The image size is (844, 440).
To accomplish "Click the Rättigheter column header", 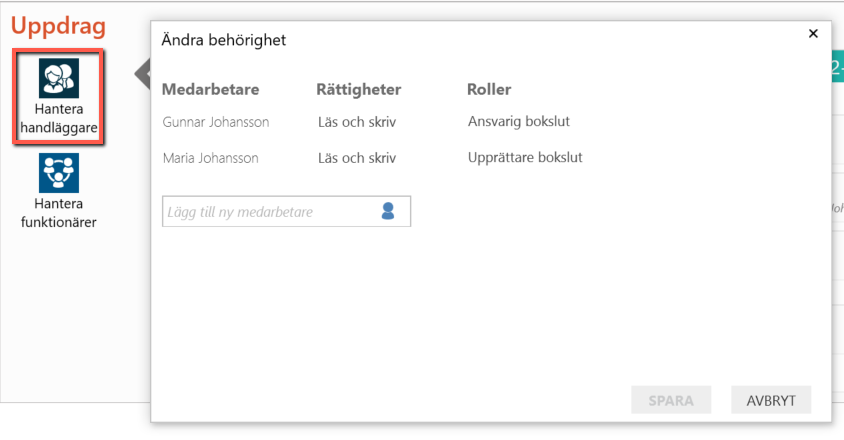I will (x=358, y=89).
